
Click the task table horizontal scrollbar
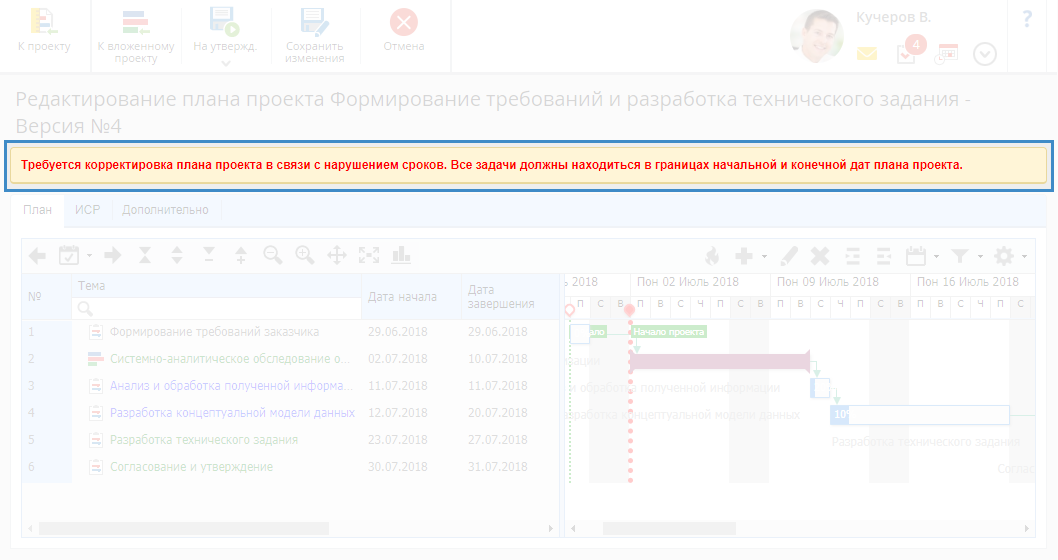point(184,529)
